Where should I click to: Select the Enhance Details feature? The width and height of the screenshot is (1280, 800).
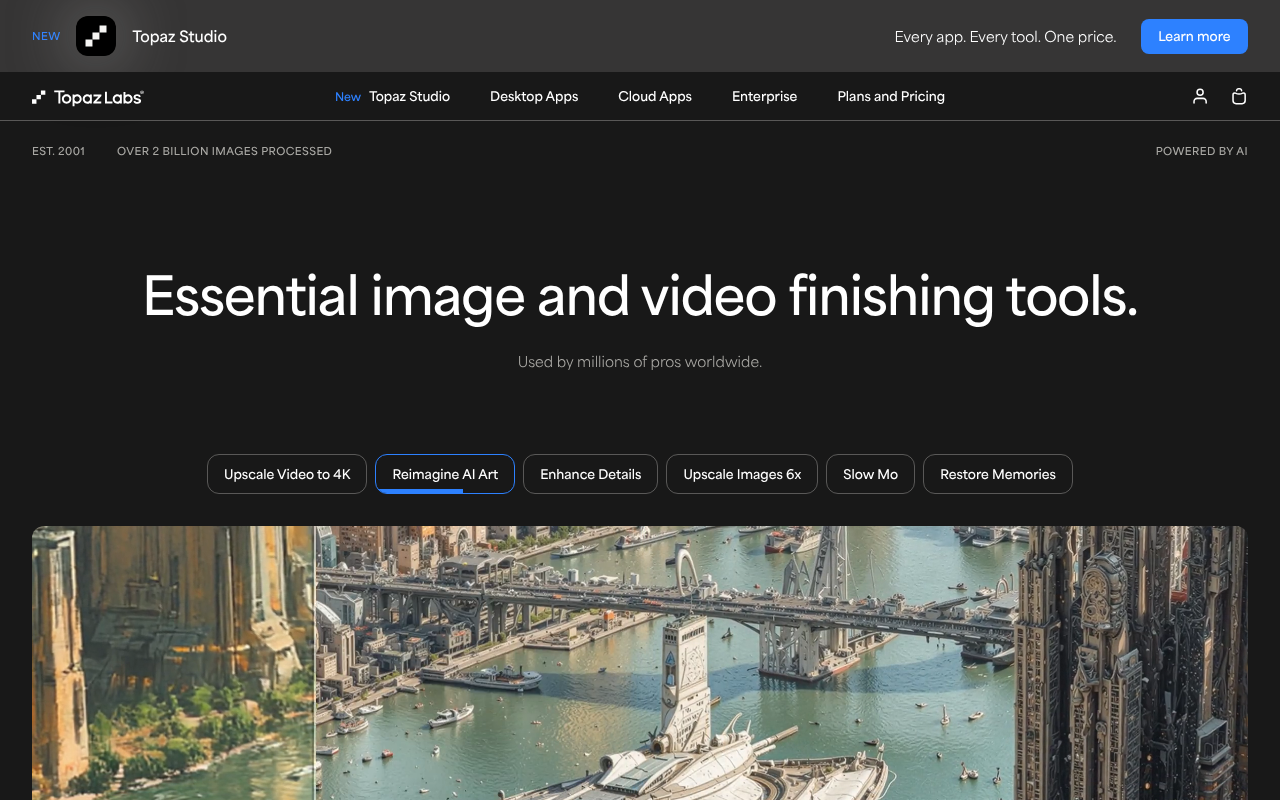[590, 473]
